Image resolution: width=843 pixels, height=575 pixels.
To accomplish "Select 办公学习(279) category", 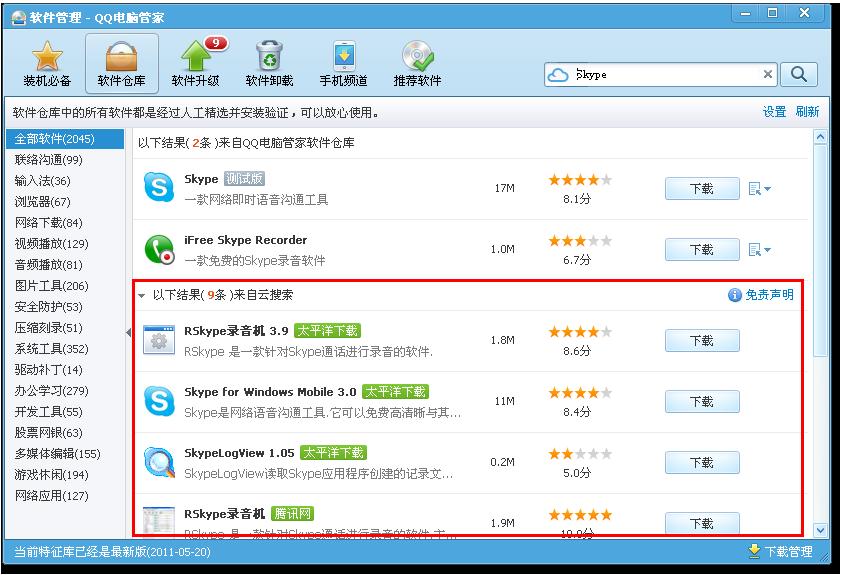I will (x=52, y=391).
